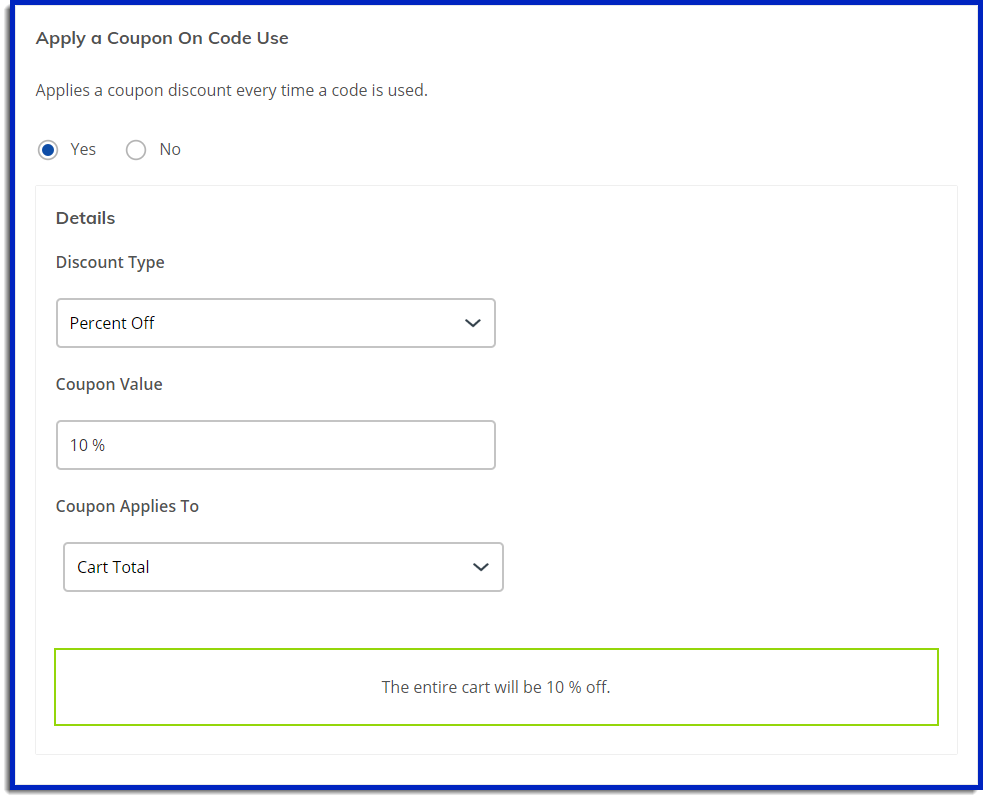Click the "Applies a coupon discount" description text
The width and height of the screenshot is (983, 800).
(x=231, y=90)
